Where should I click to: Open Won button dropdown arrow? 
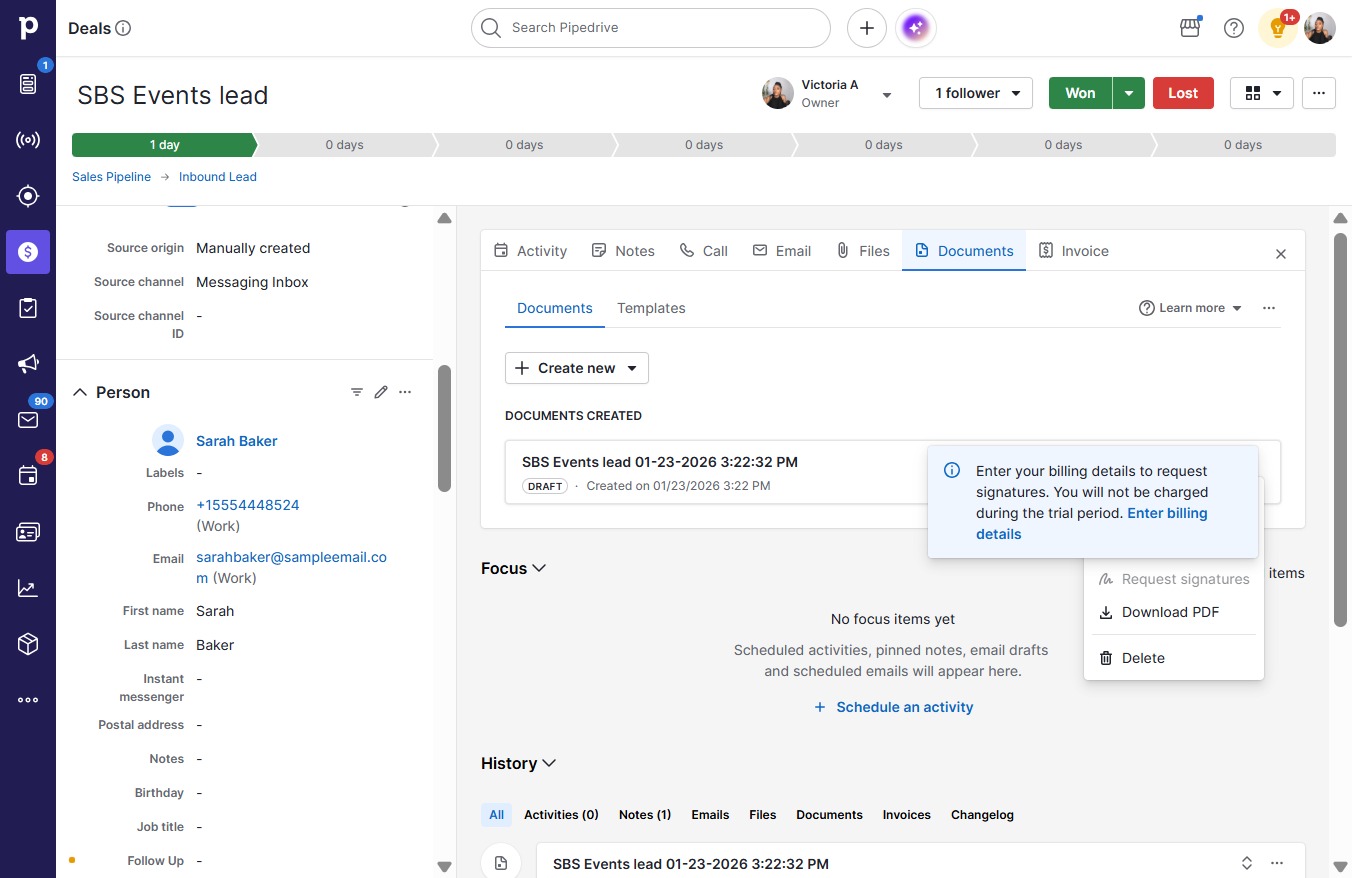[1129, 93]
